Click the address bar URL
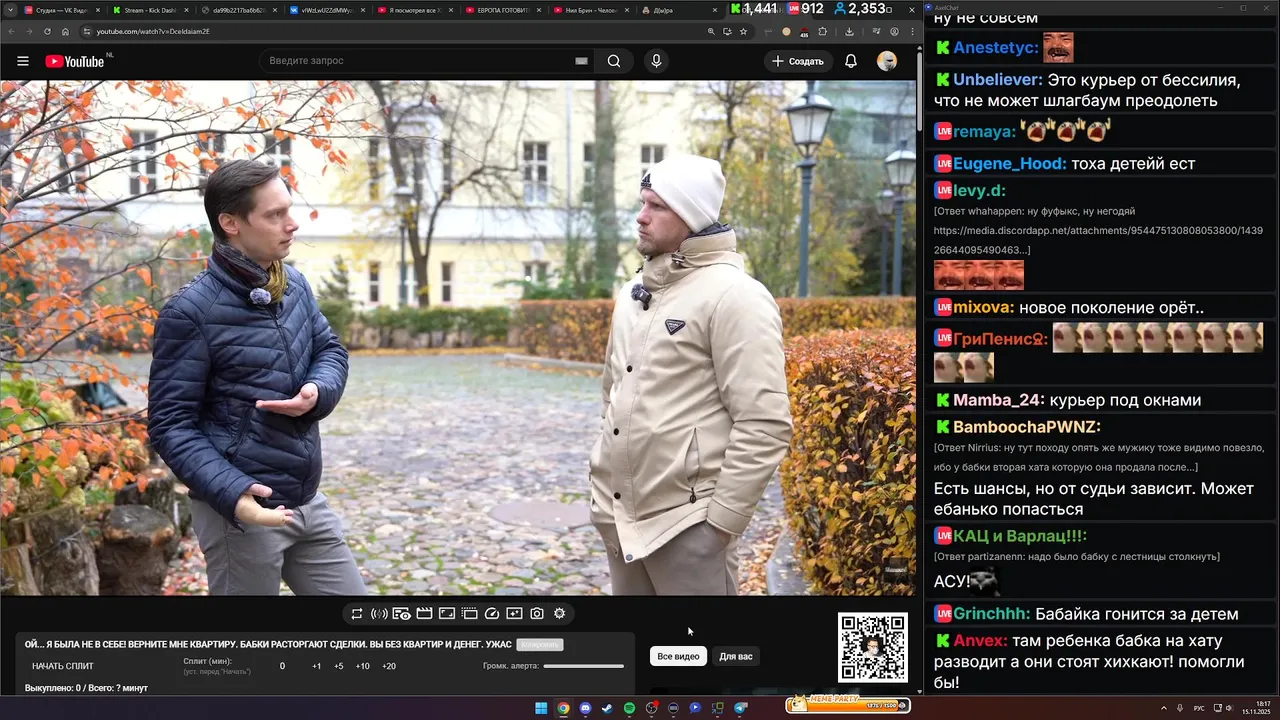 [154, 31]
